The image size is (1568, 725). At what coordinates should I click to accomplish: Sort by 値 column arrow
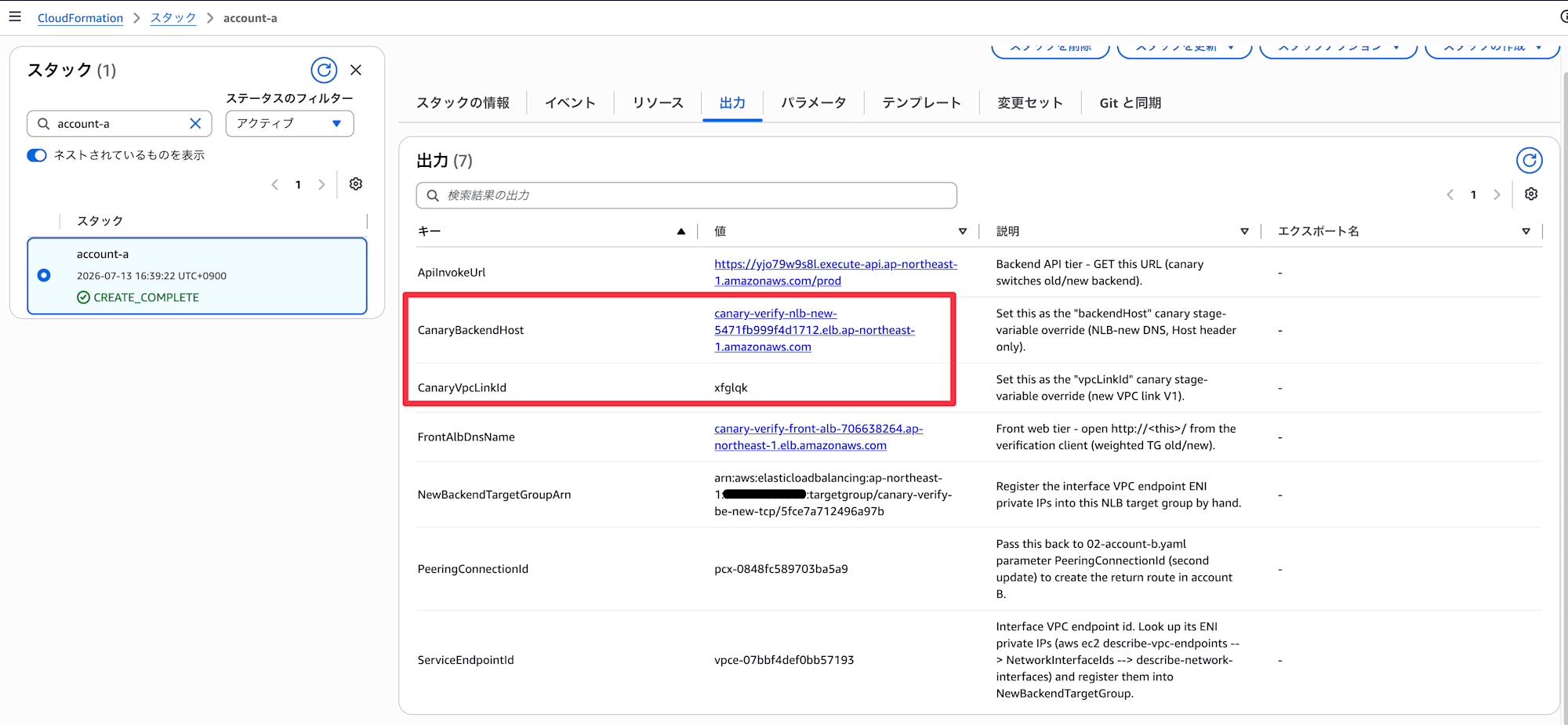pyautogui.click(x=963, y=231)
